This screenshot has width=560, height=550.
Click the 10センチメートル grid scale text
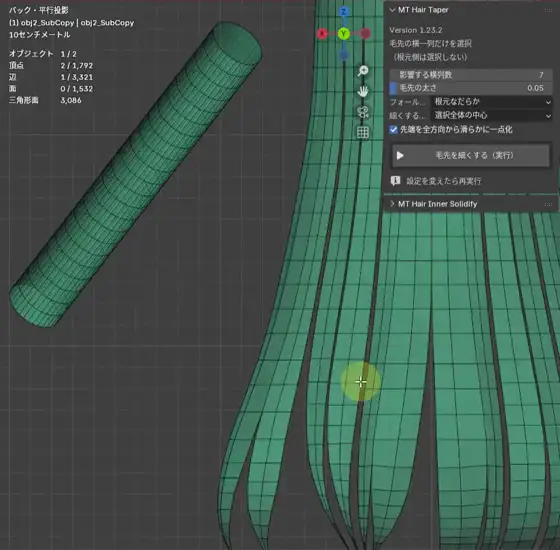click(x=39, y=35)
